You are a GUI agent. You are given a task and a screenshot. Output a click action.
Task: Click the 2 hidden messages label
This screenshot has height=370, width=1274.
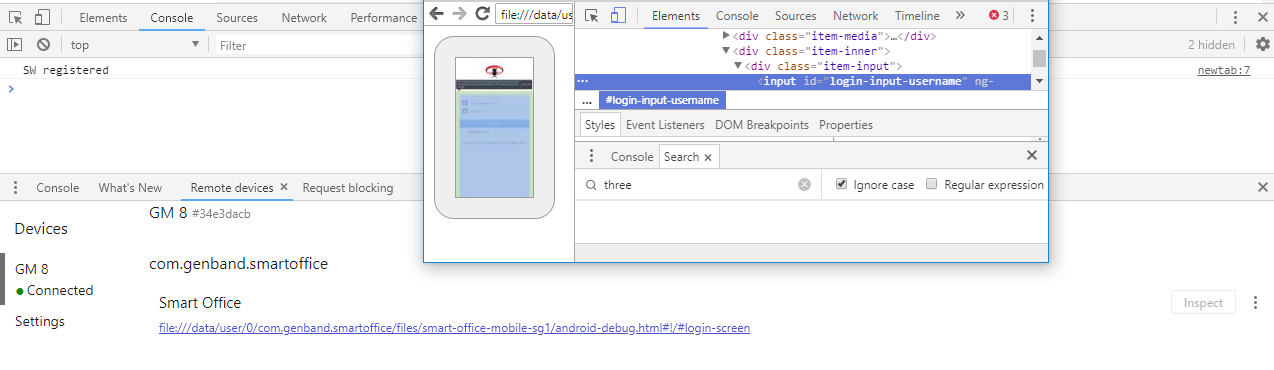click(1211, 45)
